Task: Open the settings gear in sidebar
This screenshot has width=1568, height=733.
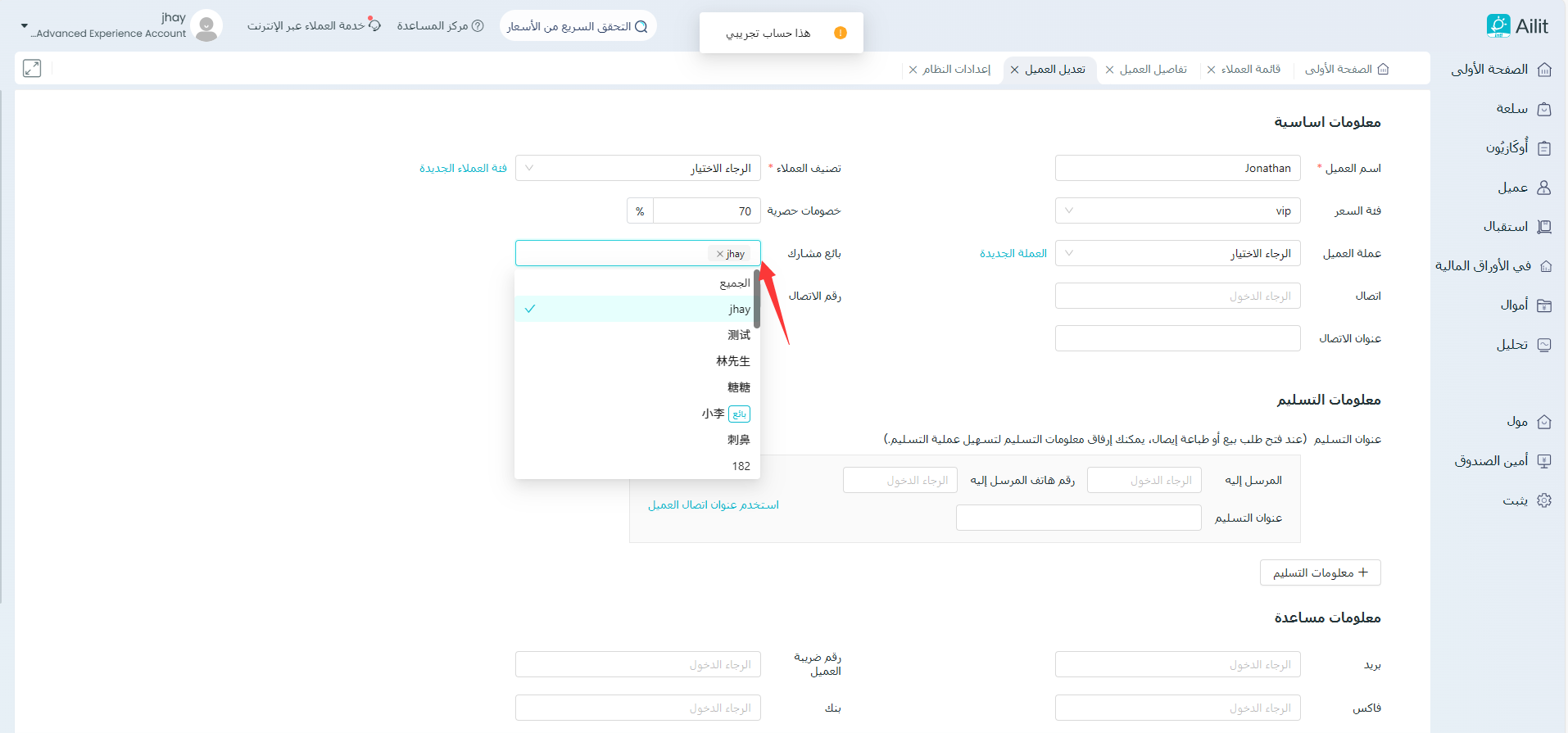Action: click(x=1544, y=500)
